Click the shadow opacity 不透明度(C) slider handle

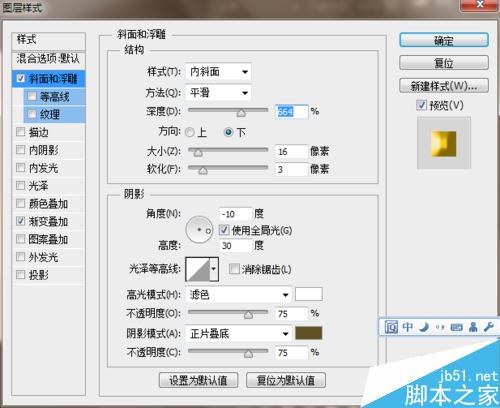(x=248, y=353)
